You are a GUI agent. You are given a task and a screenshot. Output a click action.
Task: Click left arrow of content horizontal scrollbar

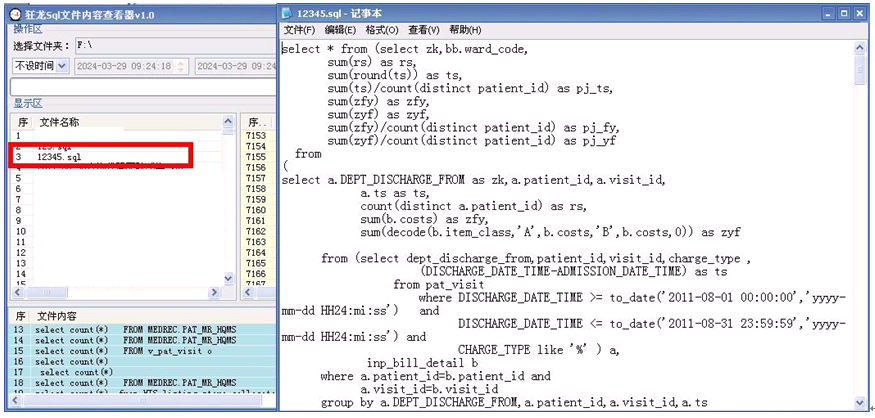[17, 400]
